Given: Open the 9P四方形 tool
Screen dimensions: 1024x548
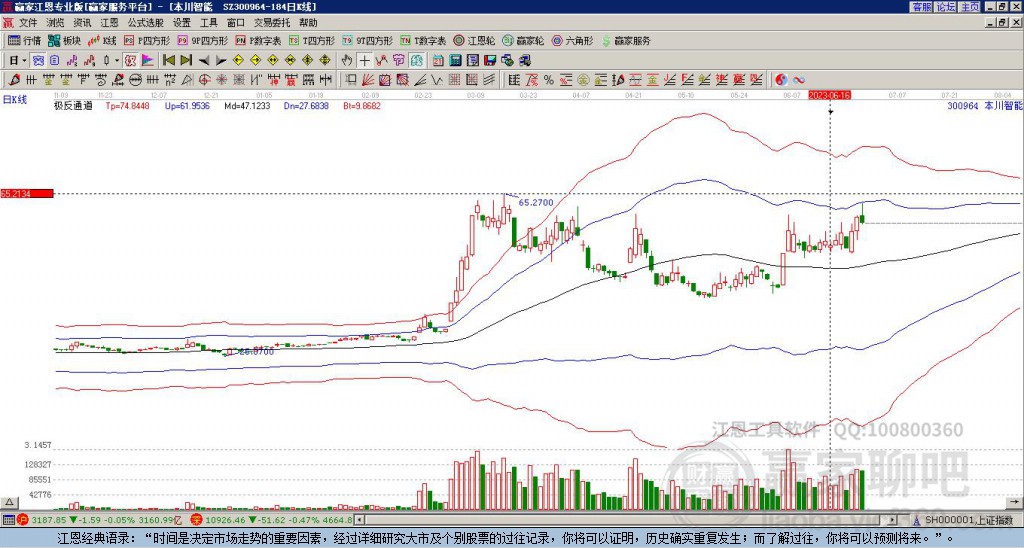Looking at the screenshot, I should pyautogui.click(x=202, y=40).
